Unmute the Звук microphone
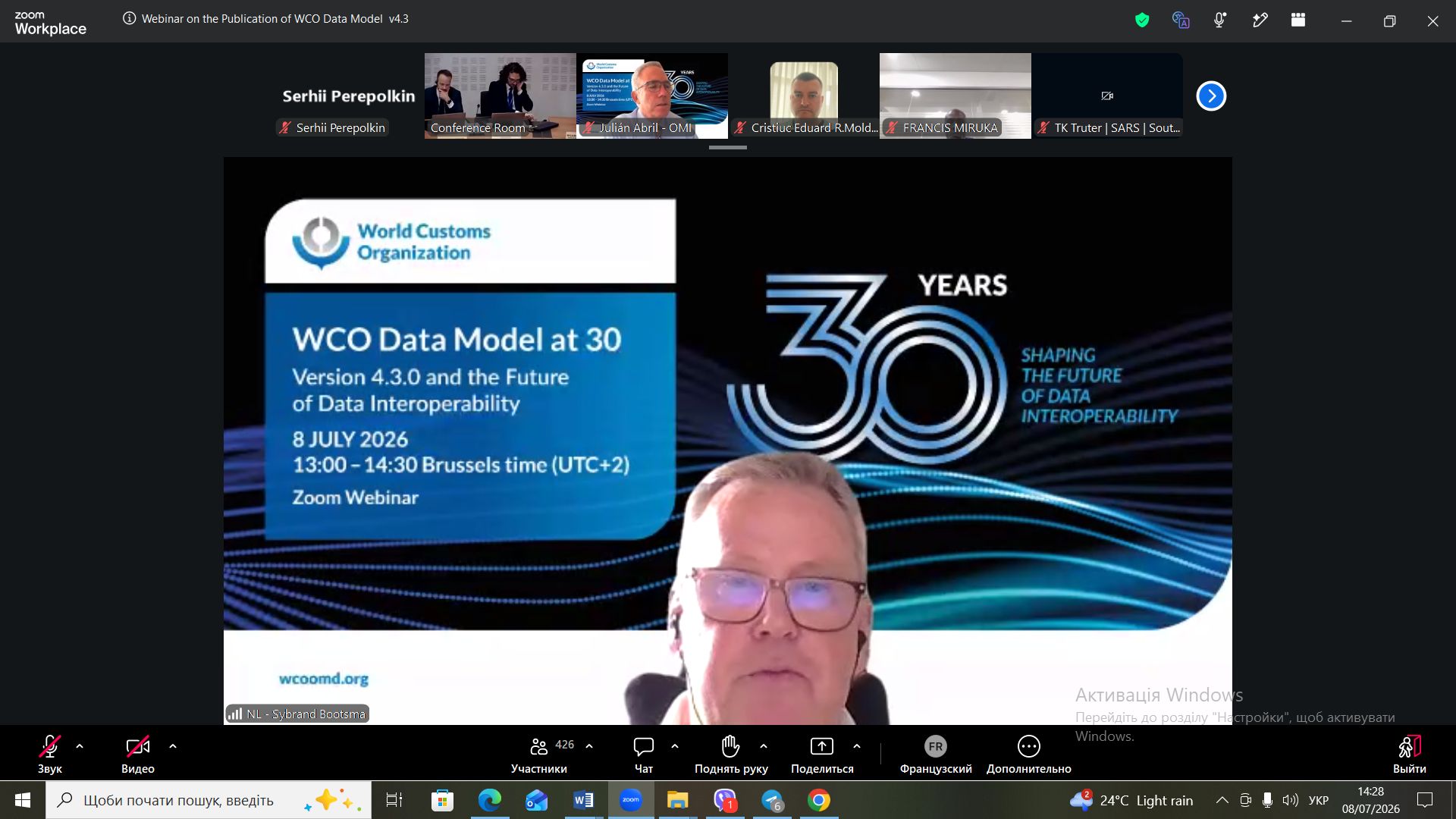 pos(50,755)
